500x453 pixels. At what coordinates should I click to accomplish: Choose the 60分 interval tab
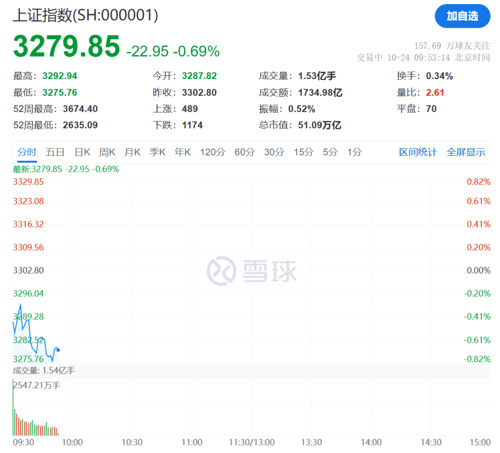tap(244, 152)
